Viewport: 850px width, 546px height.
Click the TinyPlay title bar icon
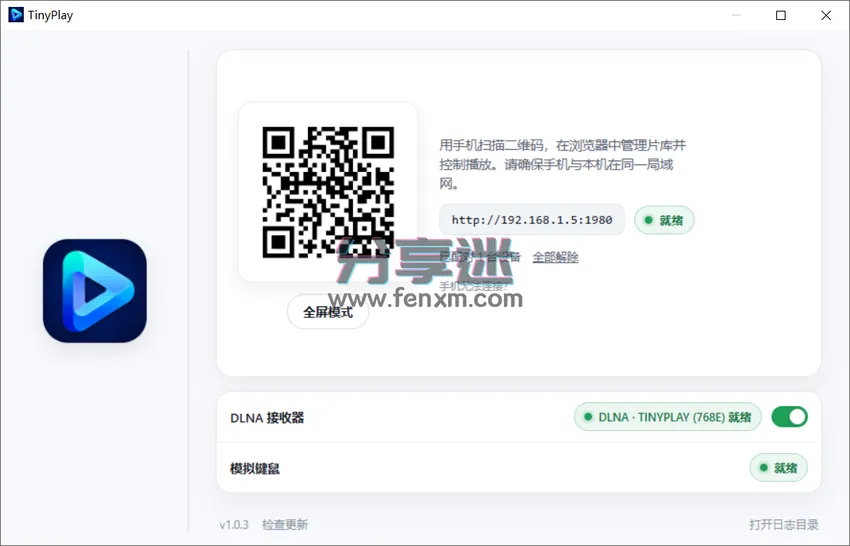coord(16,15)
